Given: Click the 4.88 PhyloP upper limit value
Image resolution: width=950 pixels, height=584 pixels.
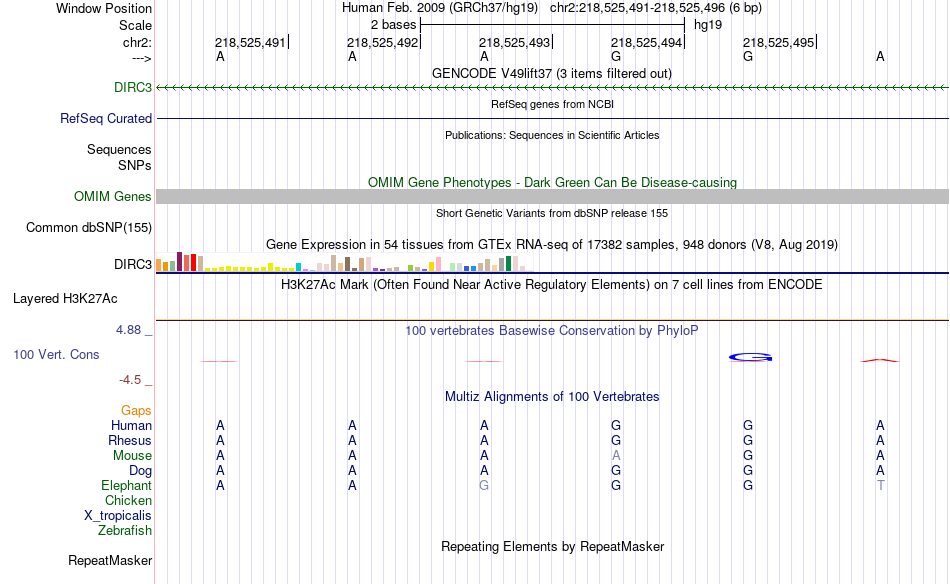Looking at the screenshot, I should (x=128, y=330).
